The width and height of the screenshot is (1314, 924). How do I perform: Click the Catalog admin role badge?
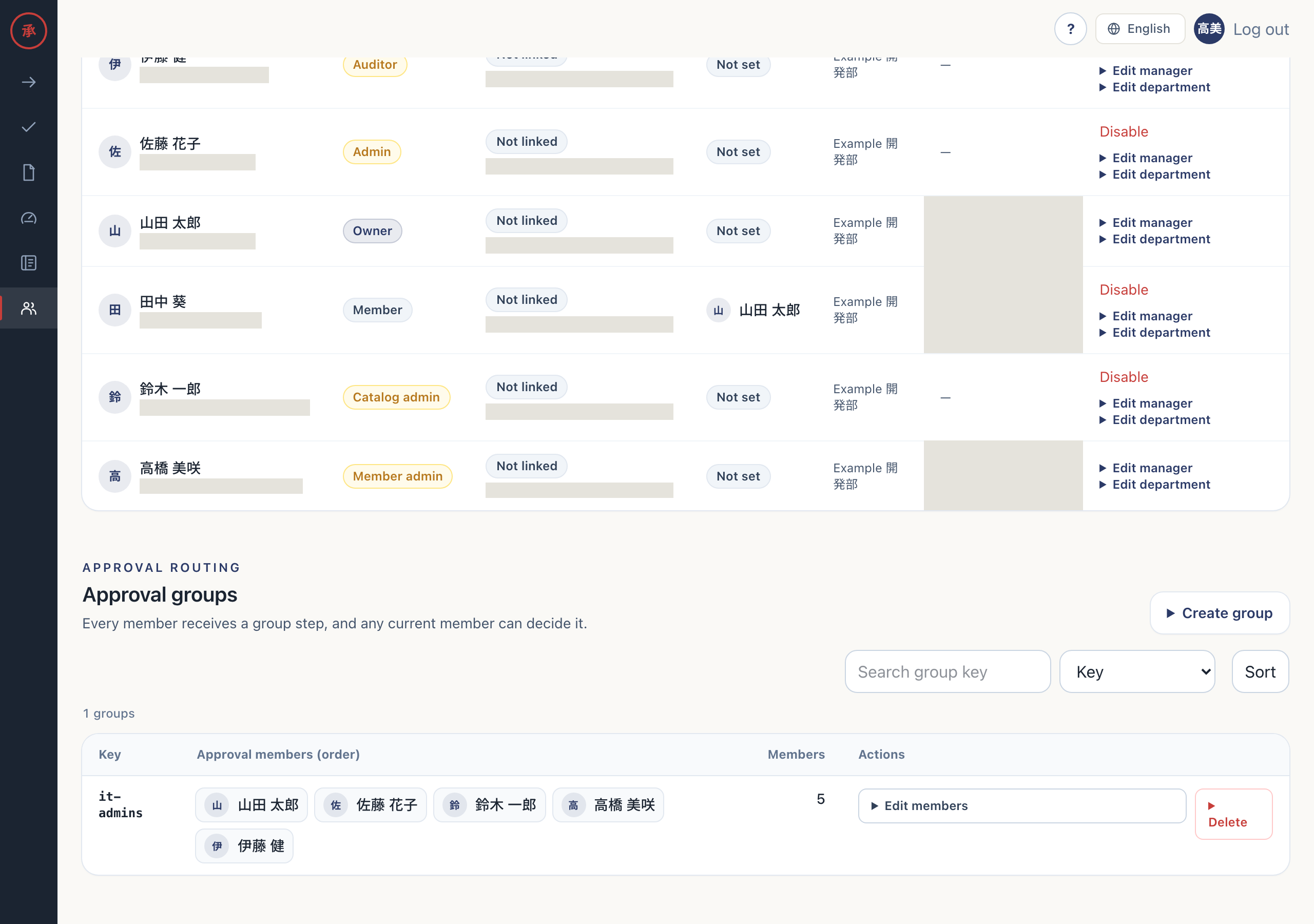pos(396,397)
